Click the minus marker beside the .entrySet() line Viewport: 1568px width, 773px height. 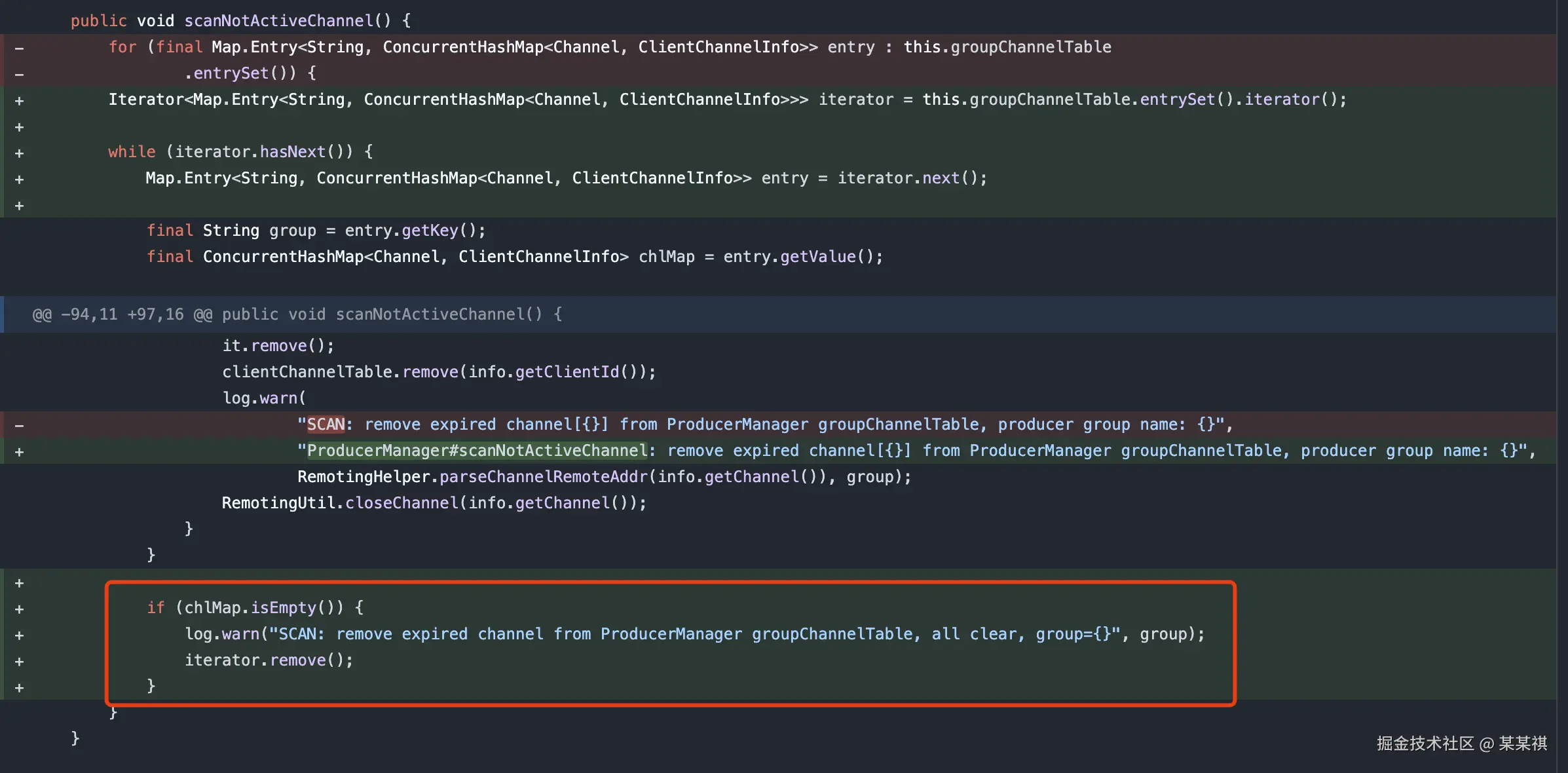click(x=19, y=74)
